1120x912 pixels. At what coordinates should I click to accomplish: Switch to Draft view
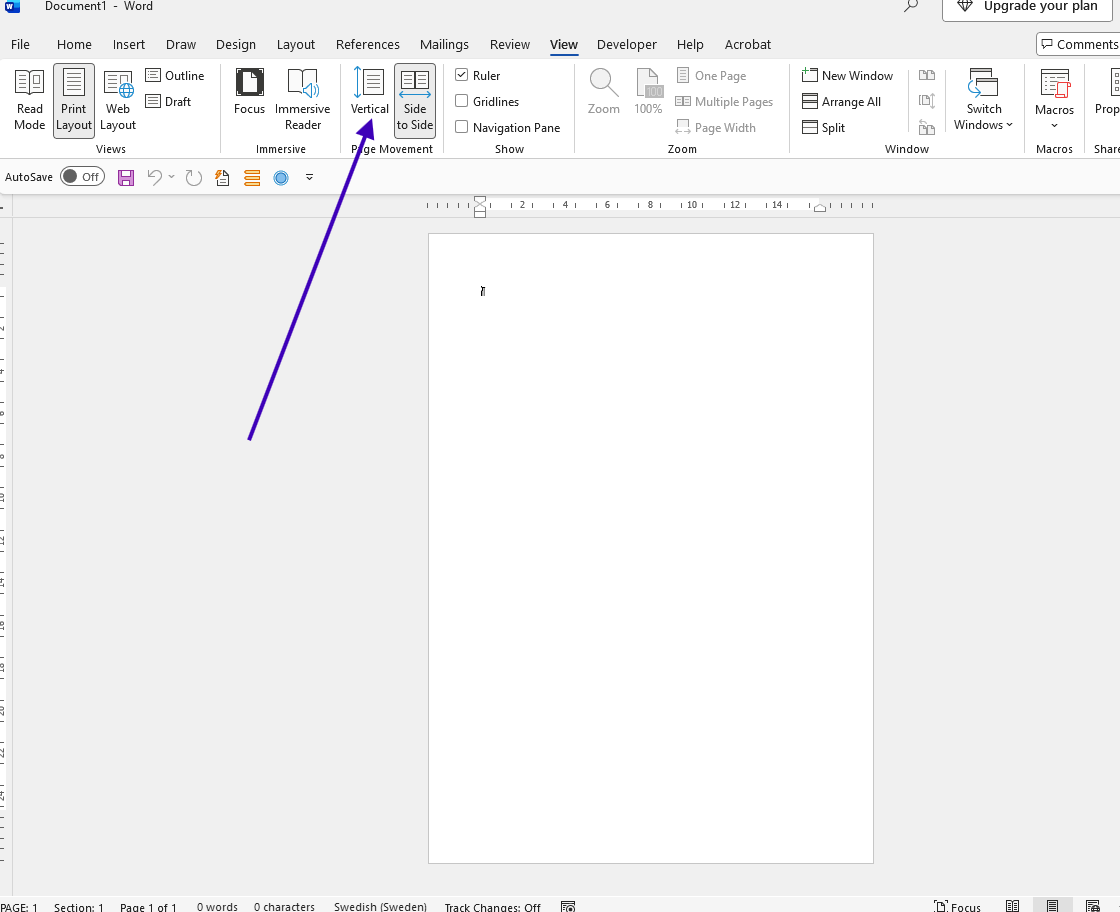pyautogui.click(x=169, y=101)
